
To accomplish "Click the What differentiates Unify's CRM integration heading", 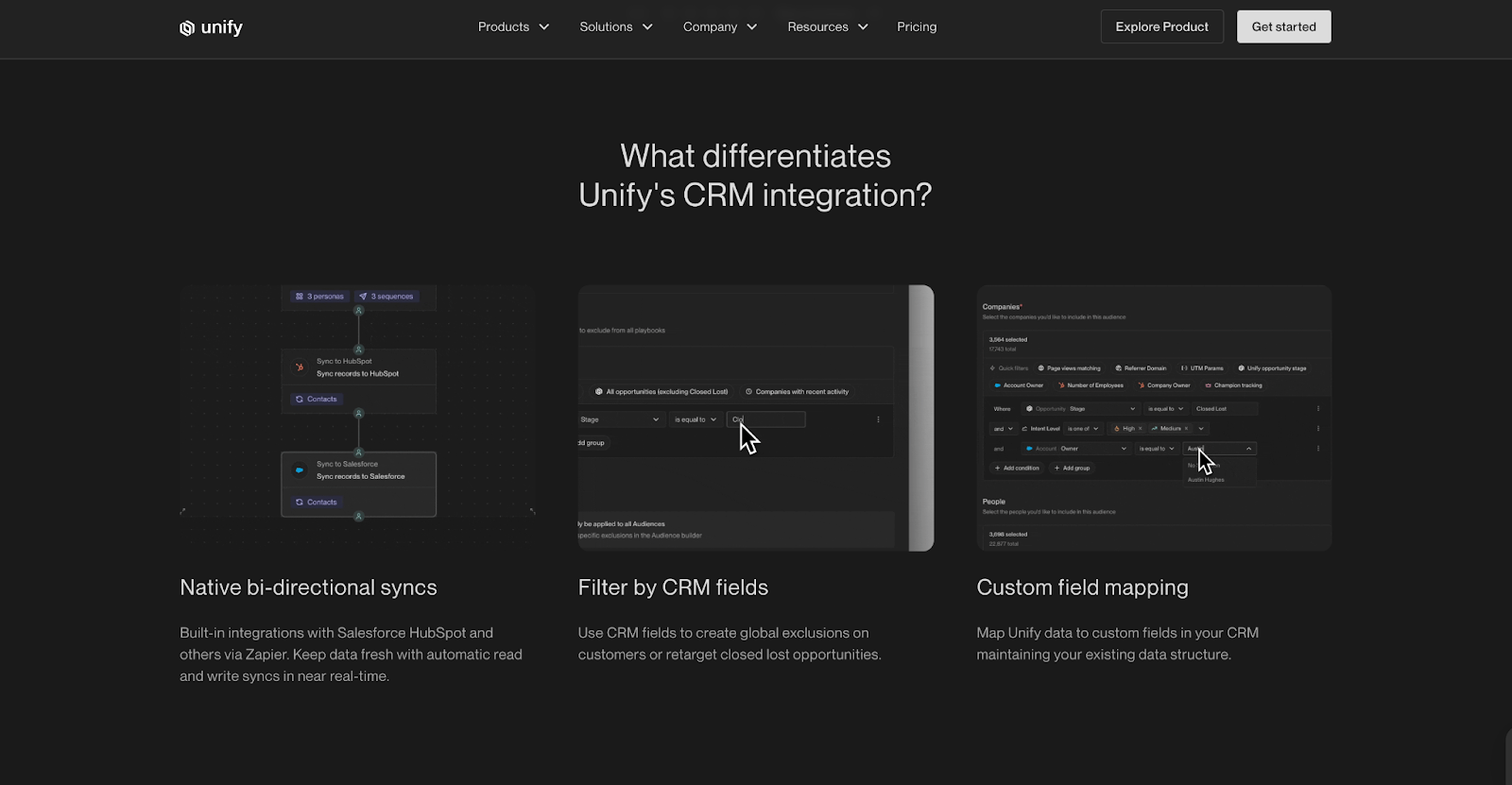I will point(755,176).
